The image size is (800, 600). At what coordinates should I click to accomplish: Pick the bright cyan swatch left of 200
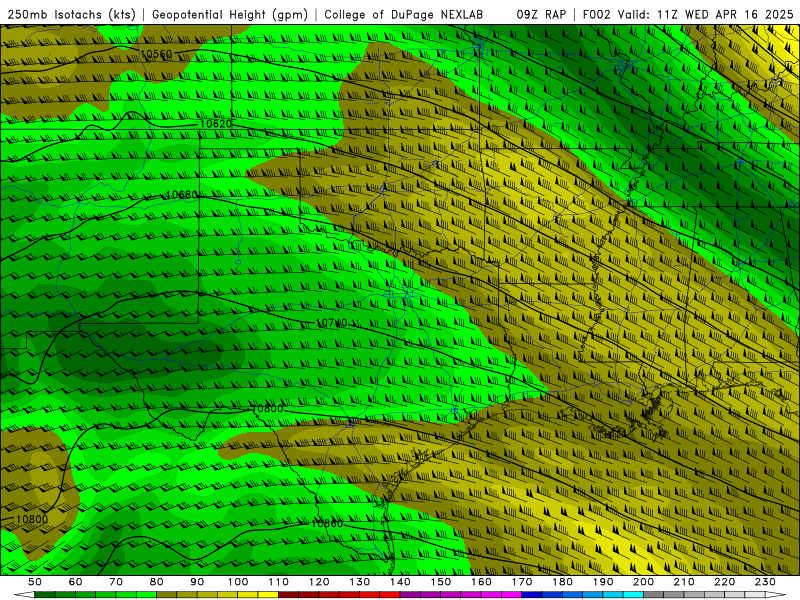[x=633, y=595]
